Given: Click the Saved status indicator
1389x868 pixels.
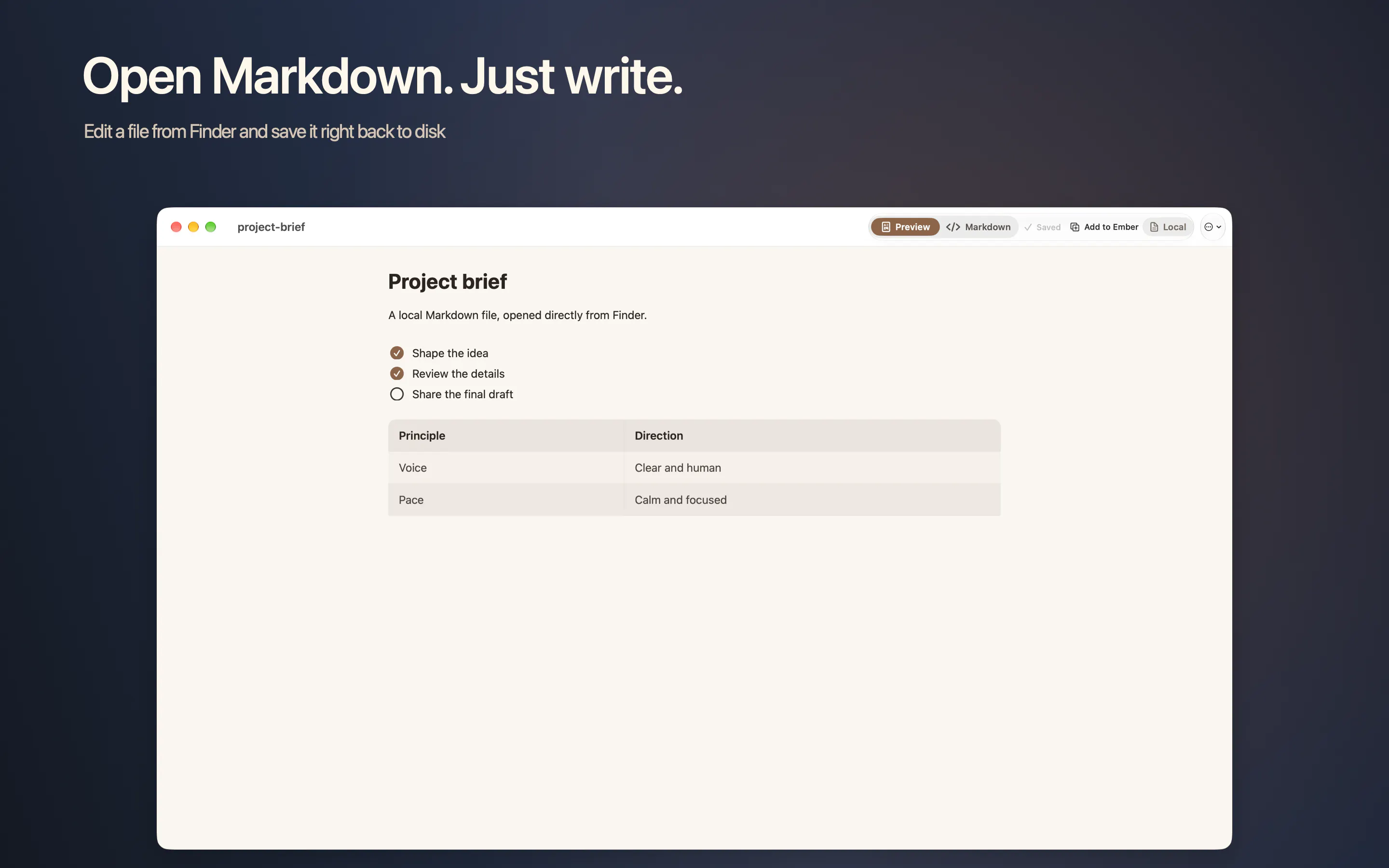Looking at the screenshot, I should point(1042,227).
